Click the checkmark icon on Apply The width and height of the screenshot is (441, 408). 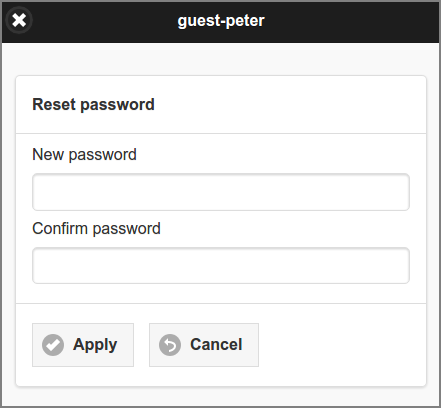pyautogui.click(x=53, y=345)
